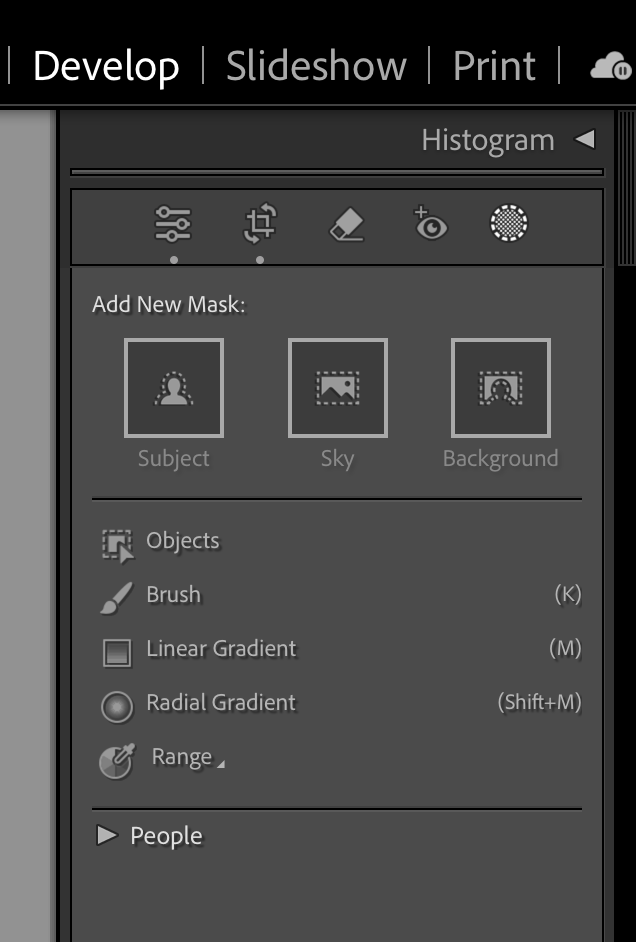Select the Red Eye correction tool

tap(430, 223)
